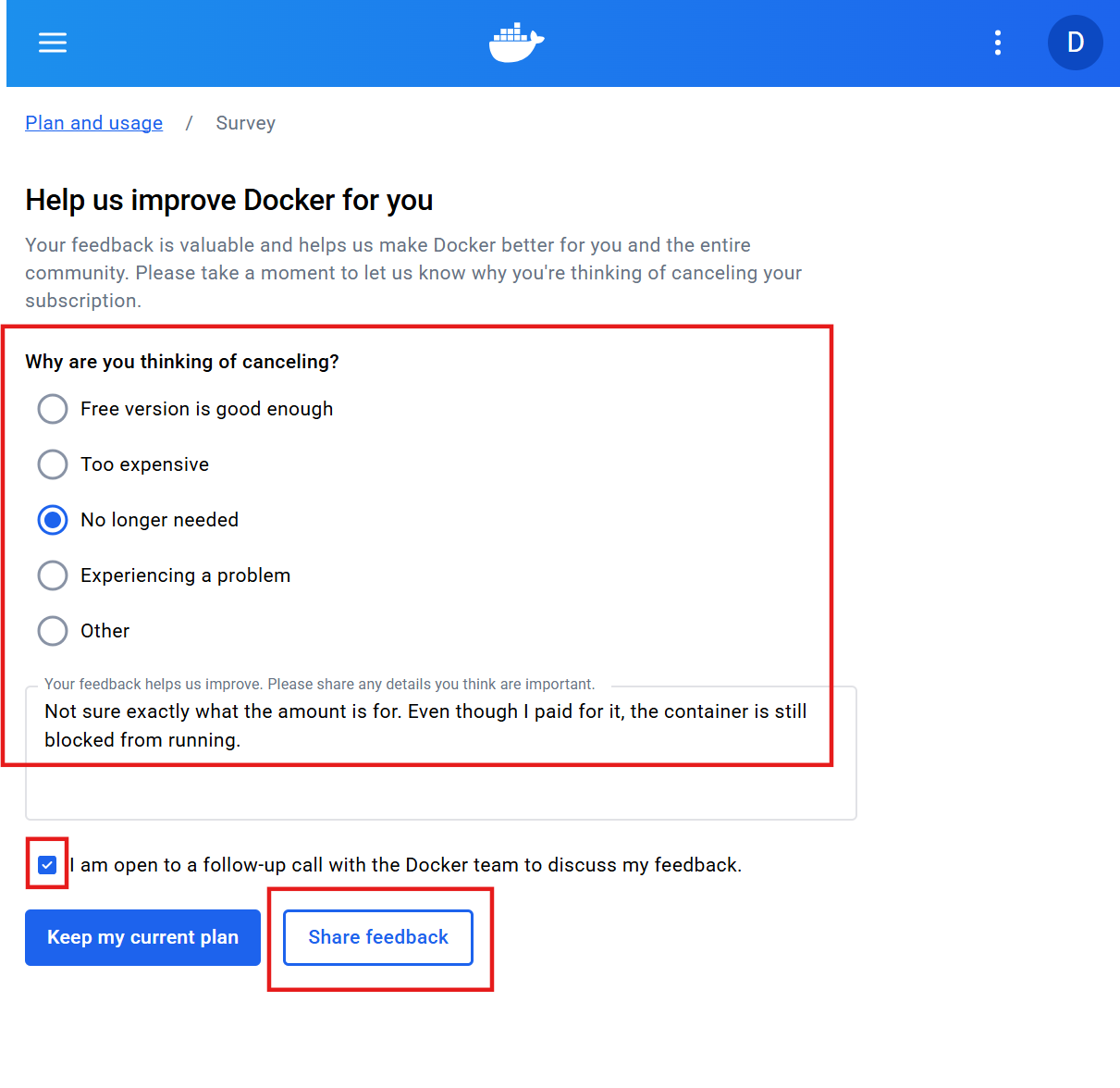
Task: Click the 'Why are you thinking of canceling?' label
Action: [x=182, y=362]
